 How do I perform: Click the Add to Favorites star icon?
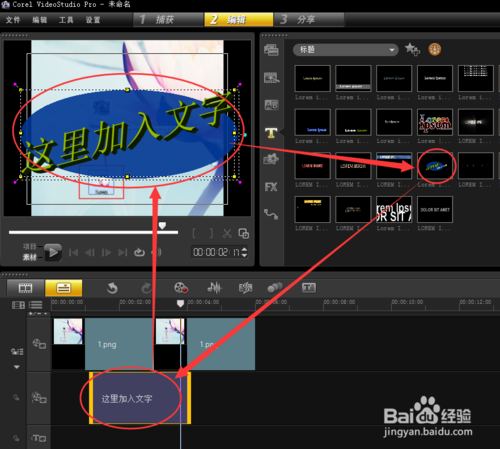pos(412,50)
